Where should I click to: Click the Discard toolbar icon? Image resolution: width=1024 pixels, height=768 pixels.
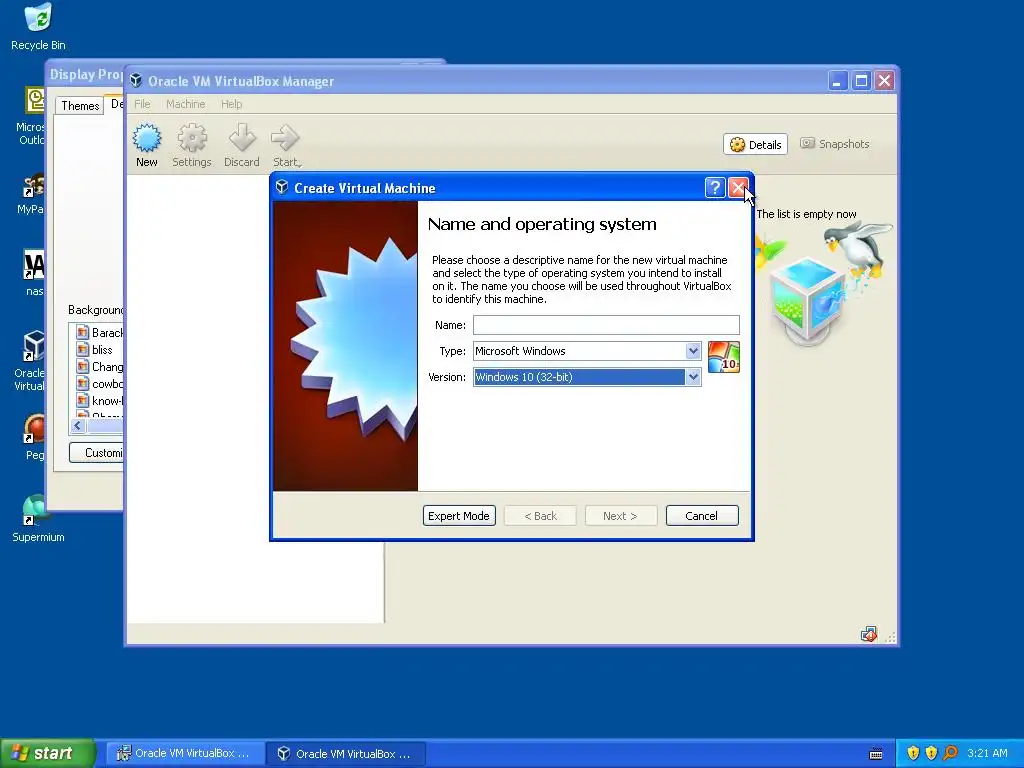click(242, 145)
